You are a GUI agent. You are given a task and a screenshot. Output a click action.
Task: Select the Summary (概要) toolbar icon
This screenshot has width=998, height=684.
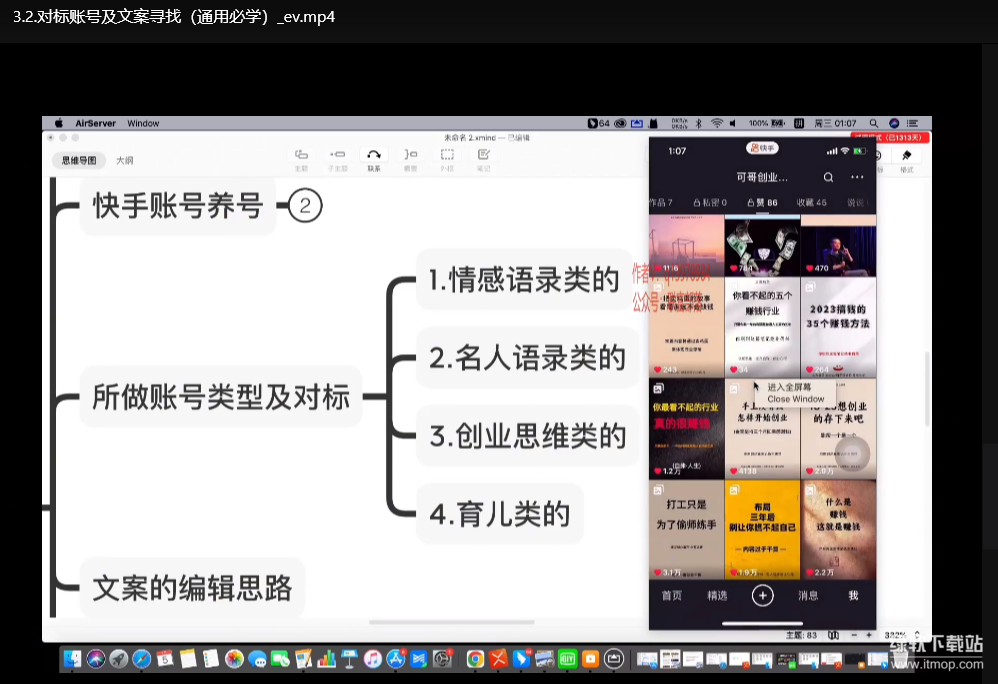(410, 155)
